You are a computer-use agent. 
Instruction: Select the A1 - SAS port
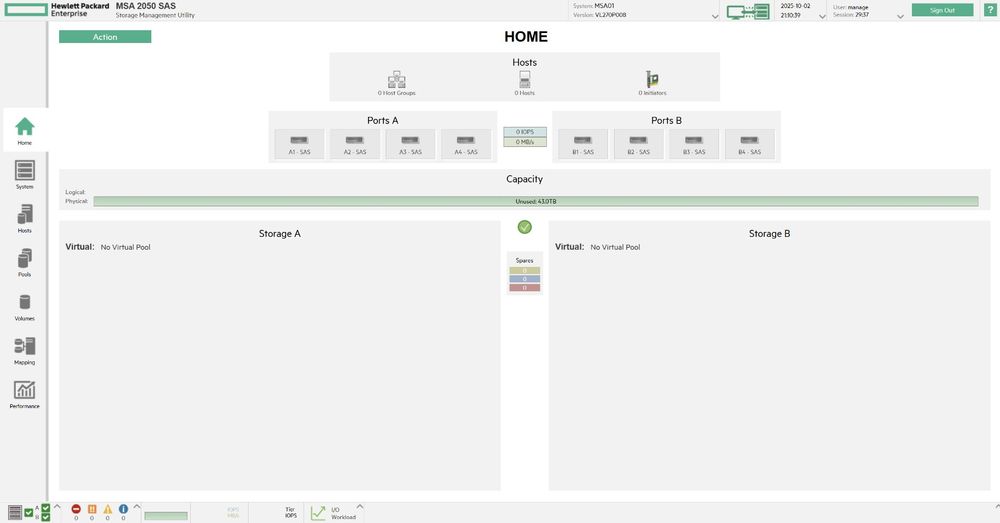pos(299,144)
